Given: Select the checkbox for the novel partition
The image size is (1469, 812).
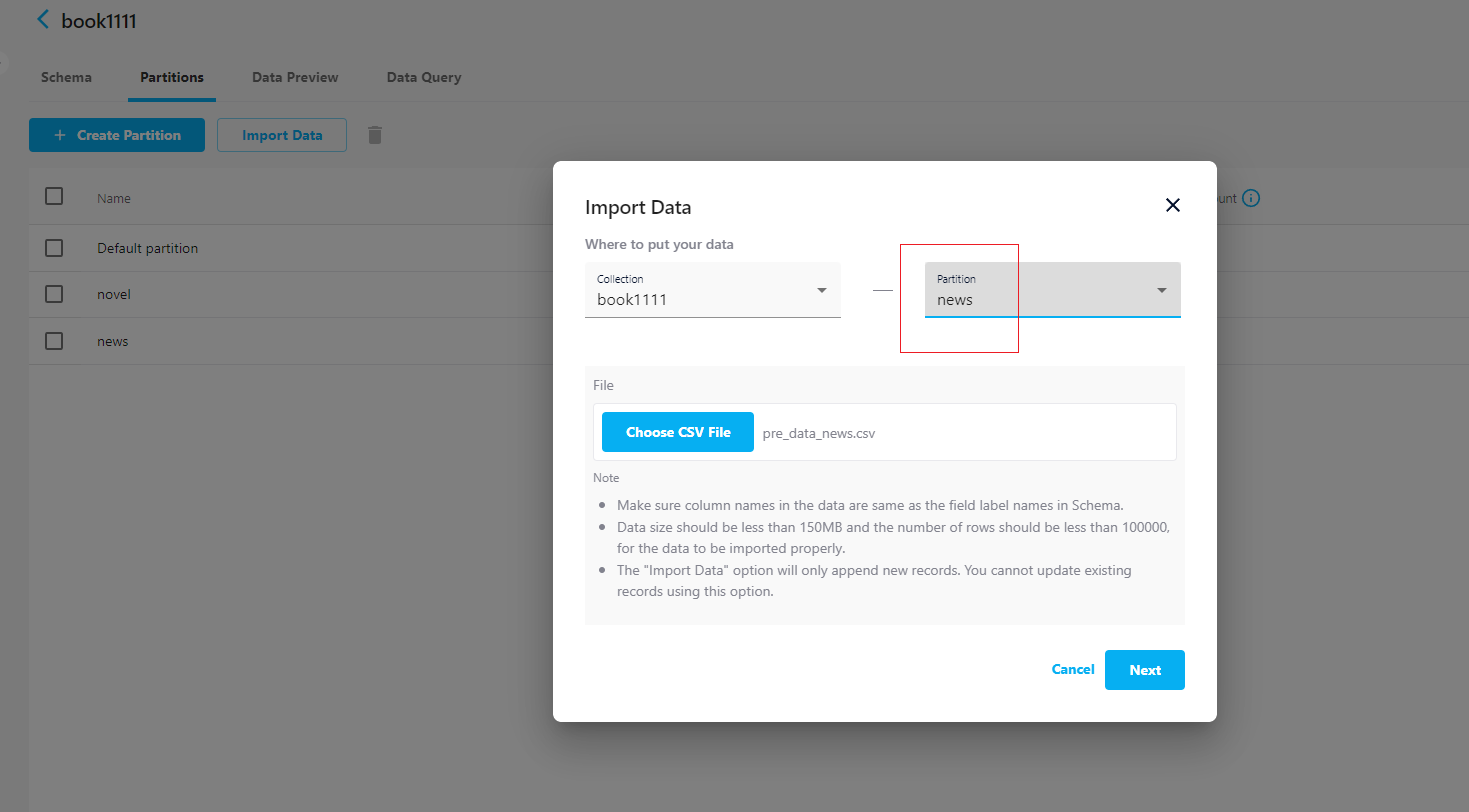Looking at the screenshot, I should click(x=53, y=294).
